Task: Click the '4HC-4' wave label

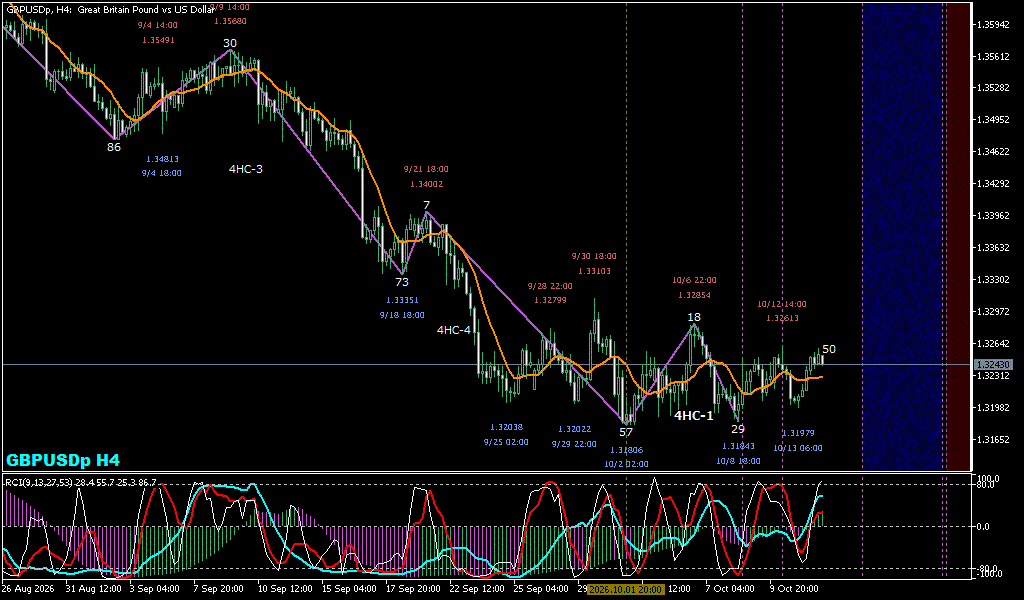Action: [x=454, y=330]
